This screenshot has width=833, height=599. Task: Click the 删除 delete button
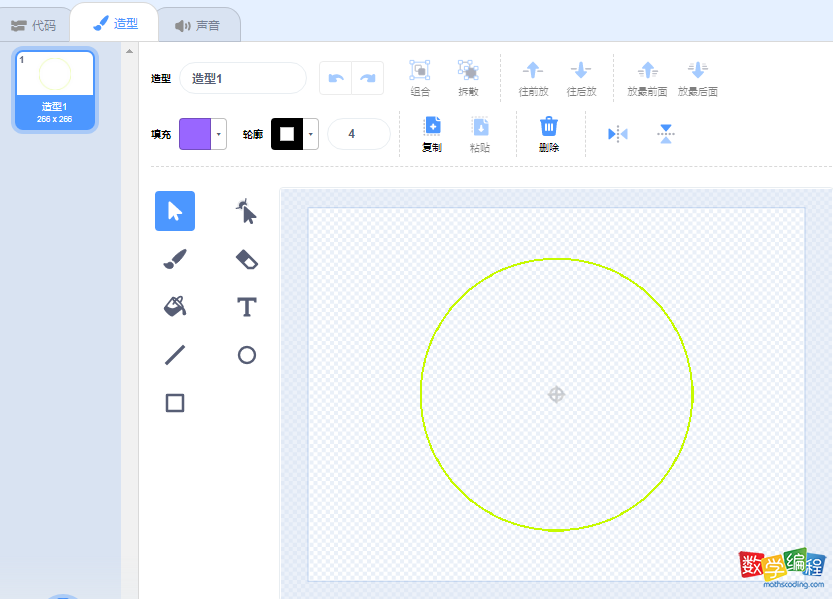[548, 134]
